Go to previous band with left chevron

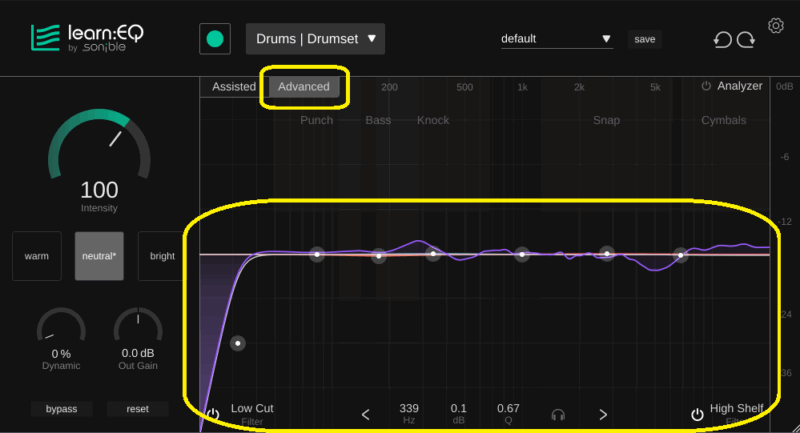pos(365,414)
